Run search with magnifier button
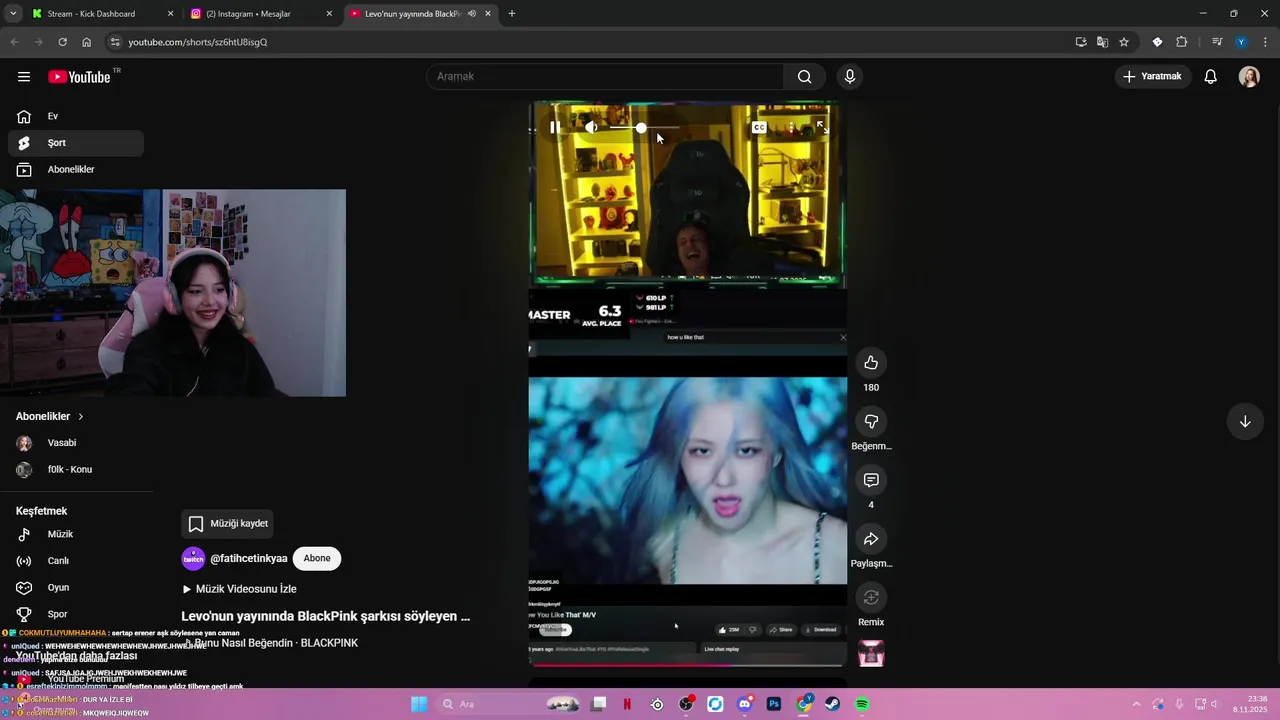Viewport: 1280px width, 720px height. [805, 77]
